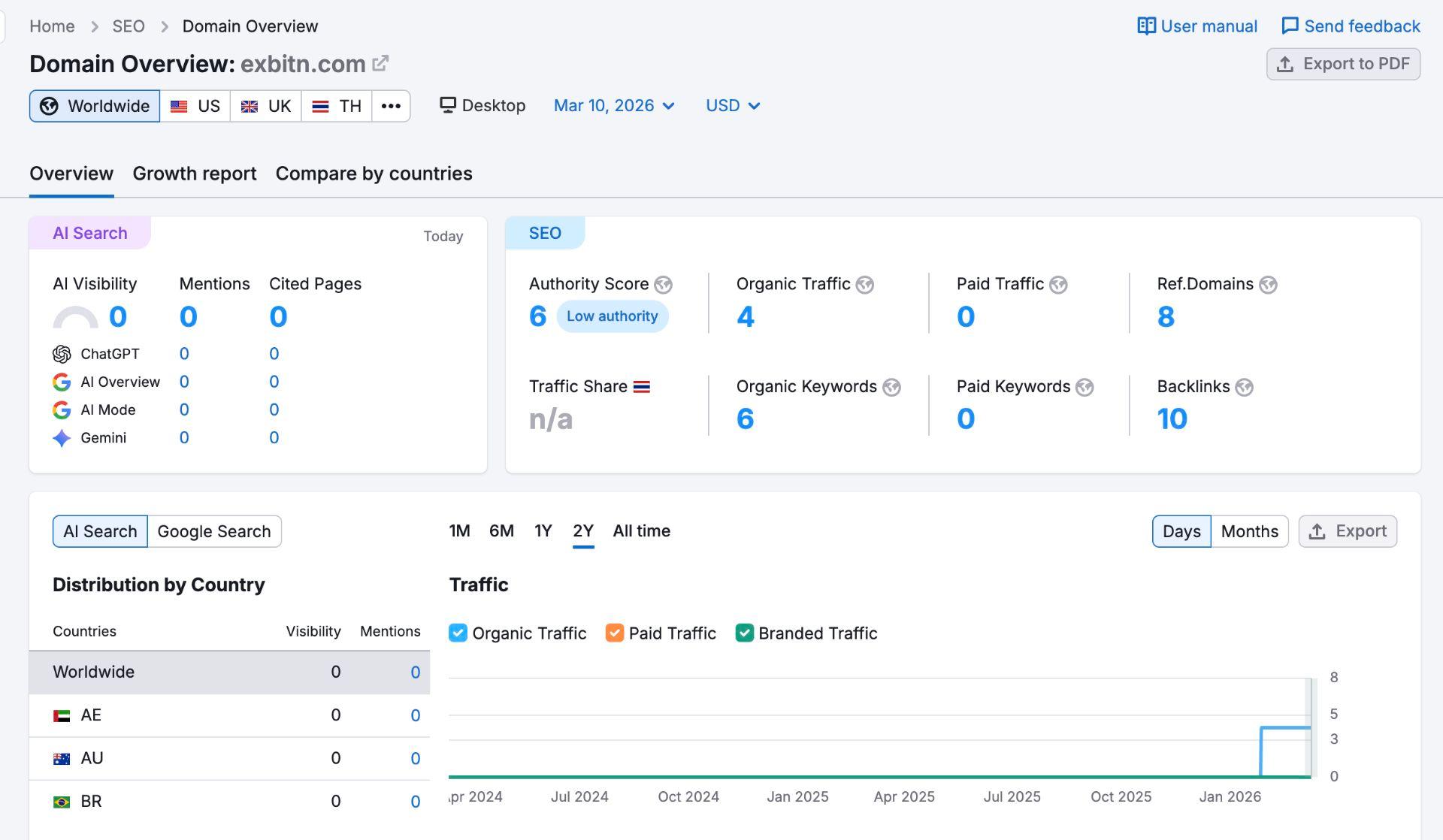Click the chart Export button

click(x=1348, y=531)
